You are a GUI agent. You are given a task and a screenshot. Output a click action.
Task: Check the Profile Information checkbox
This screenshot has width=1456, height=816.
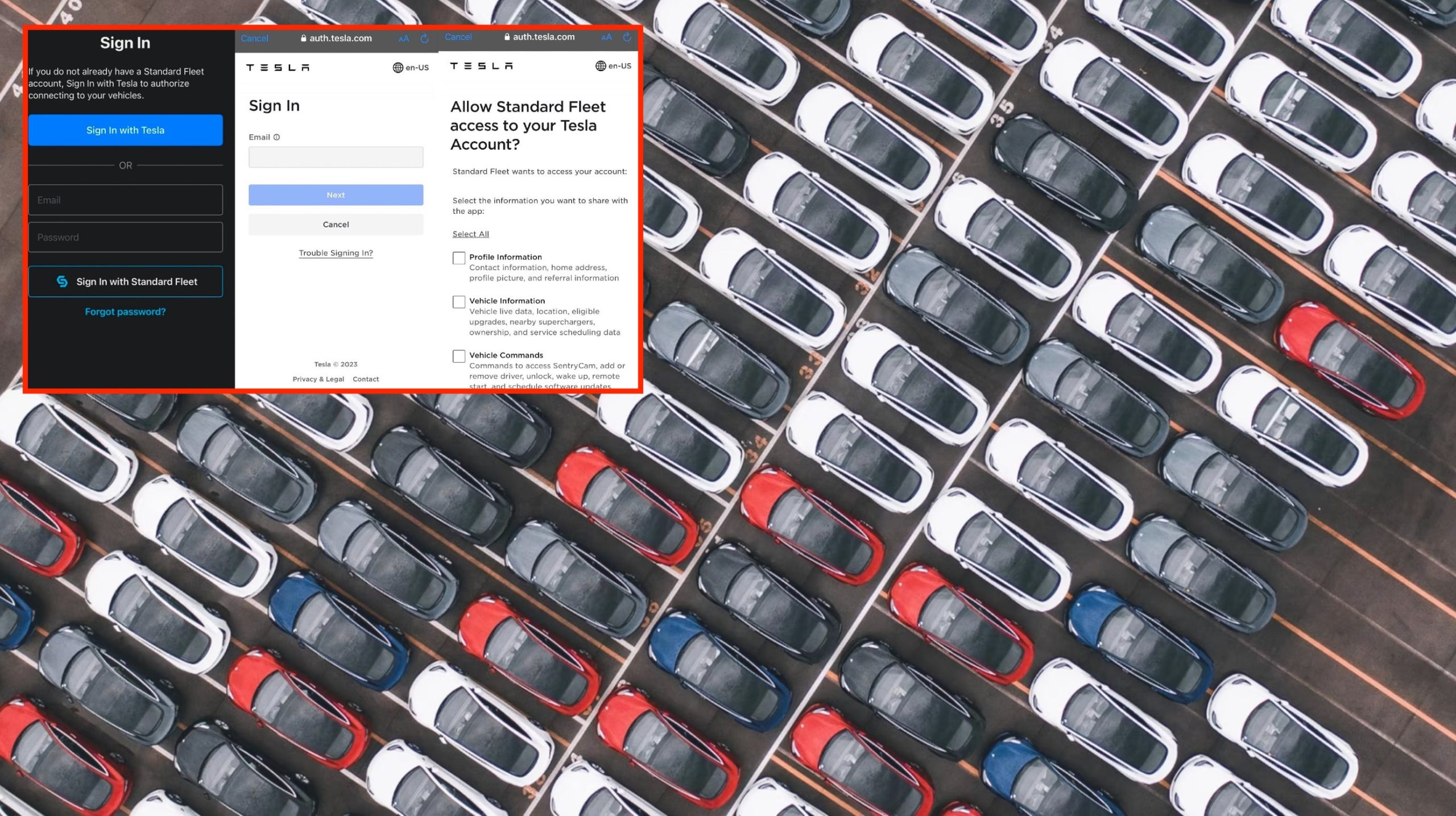(x=459, y=258)
